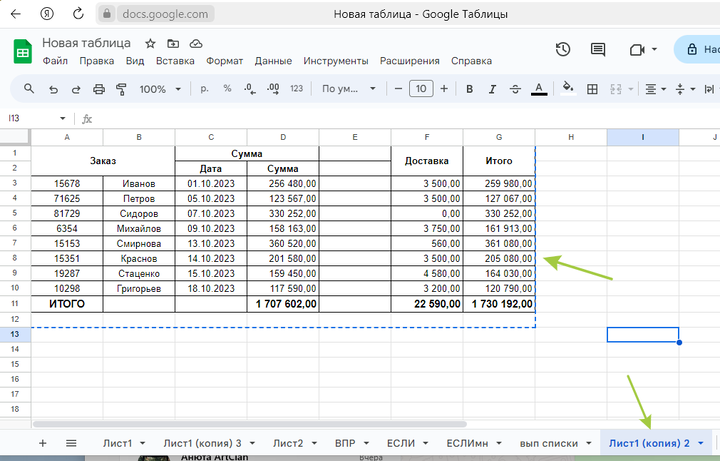Viewport: 720px width, 461px height.
Task: Click the horizontal scrollbar of the sheet
Action: click(x=250, y=424)
